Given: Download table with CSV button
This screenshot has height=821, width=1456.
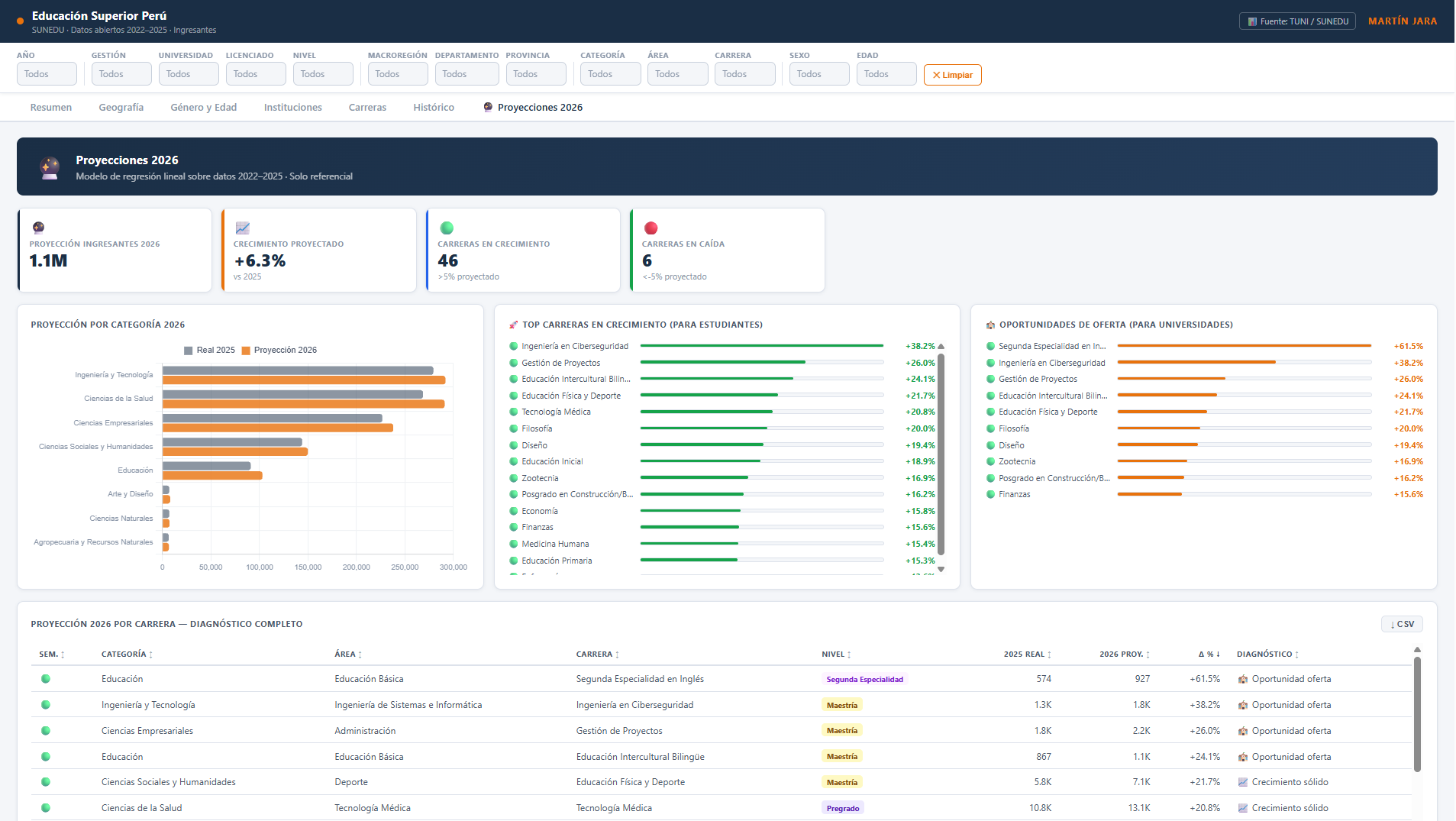Looking at the screenshot, I should (1402, 624).
